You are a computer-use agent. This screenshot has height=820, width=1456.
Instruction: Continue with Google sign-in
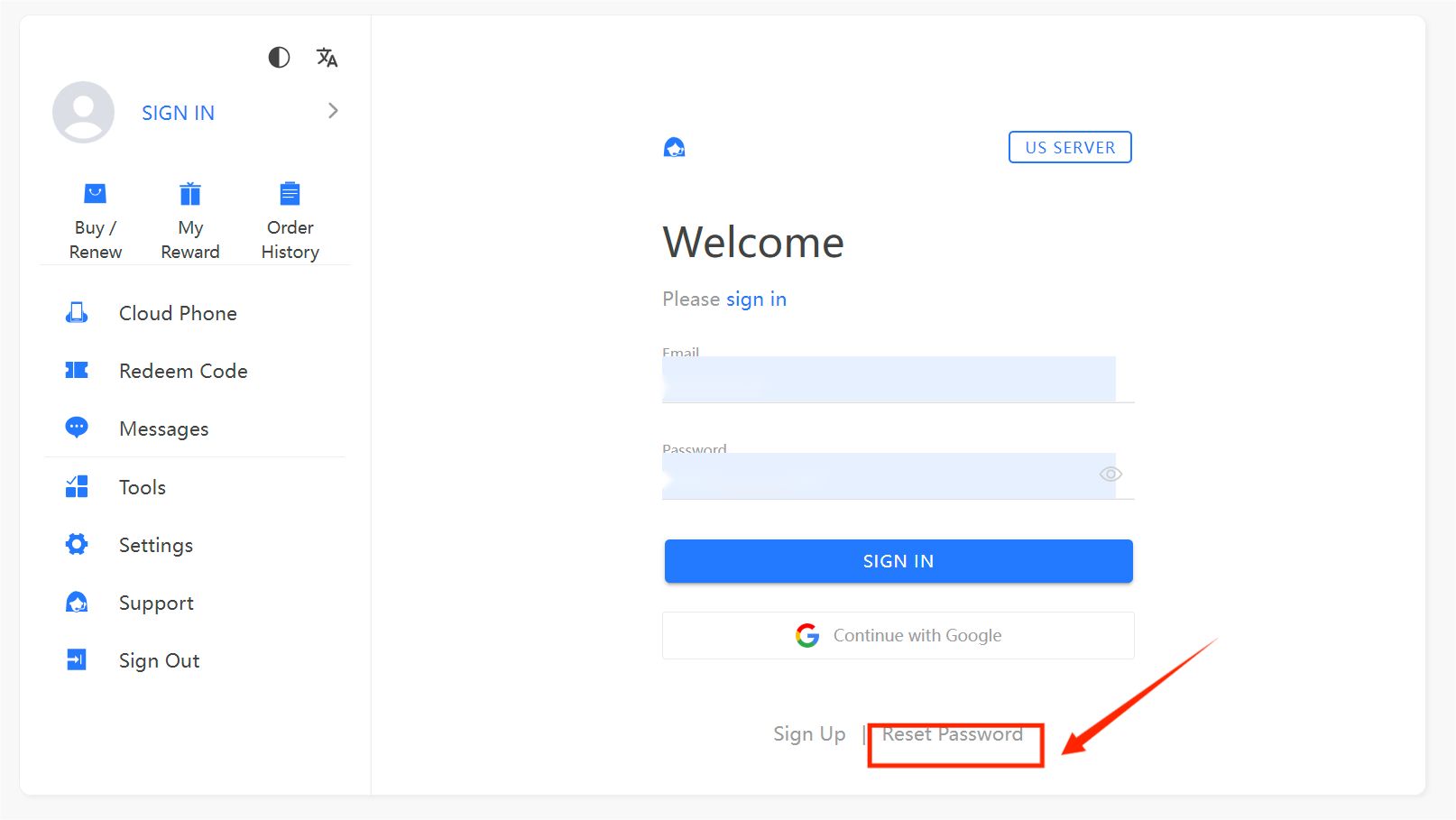click(x=898, y=636)
